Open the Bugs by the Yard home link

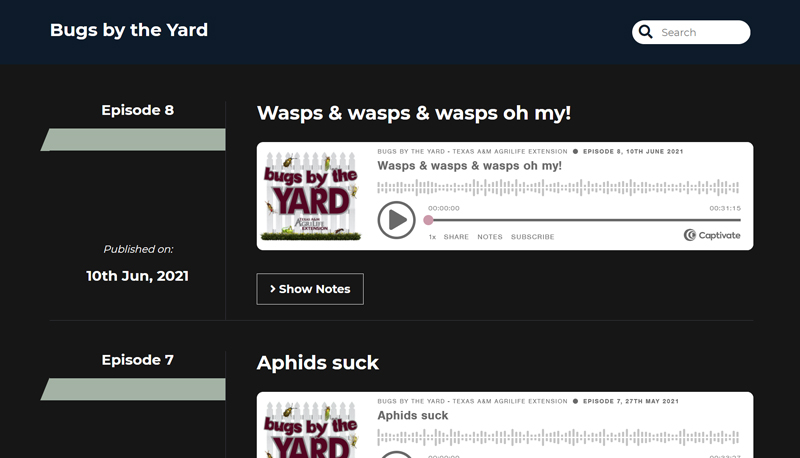point(129,30)
